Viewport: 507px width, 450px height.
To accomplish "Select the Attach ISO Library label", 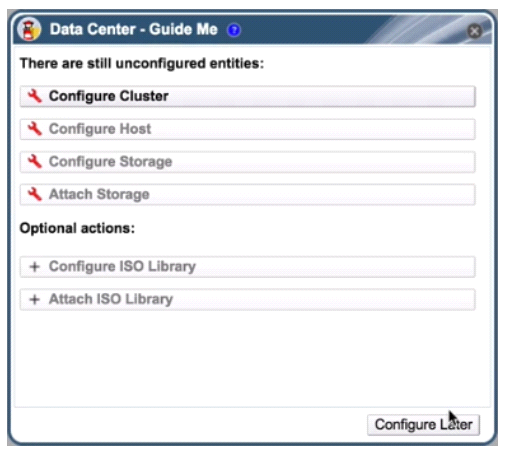I will 111,299.
